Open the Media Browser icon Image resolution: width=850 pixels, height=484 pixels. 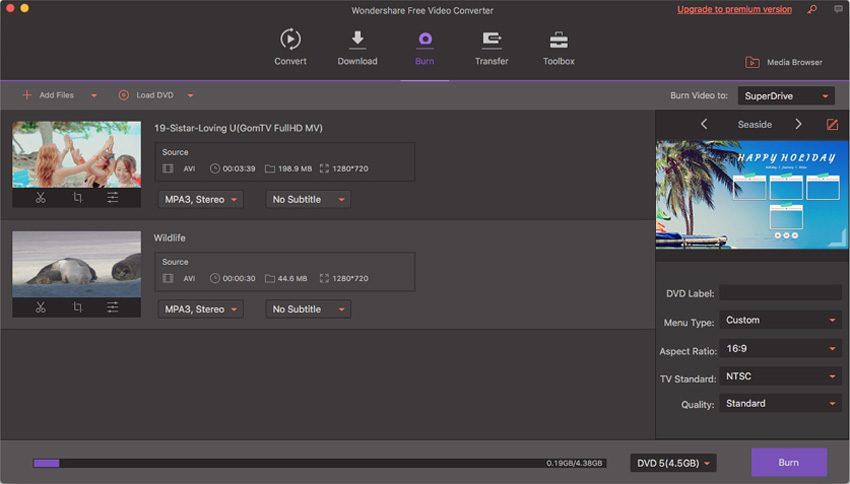(752, 62)
